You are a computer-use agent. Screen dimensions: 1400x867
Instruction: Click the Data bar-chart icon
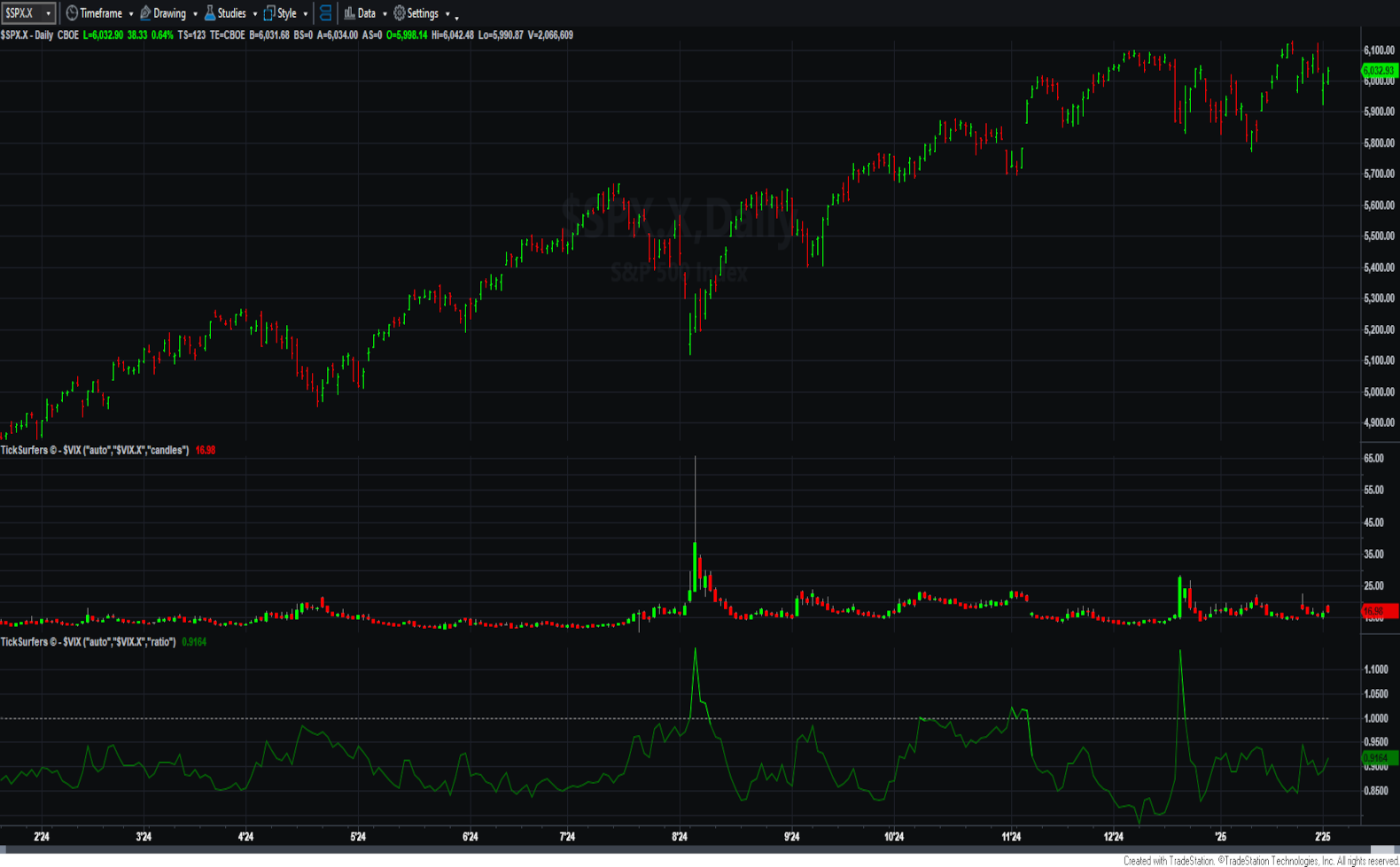(x=349, y=13)
